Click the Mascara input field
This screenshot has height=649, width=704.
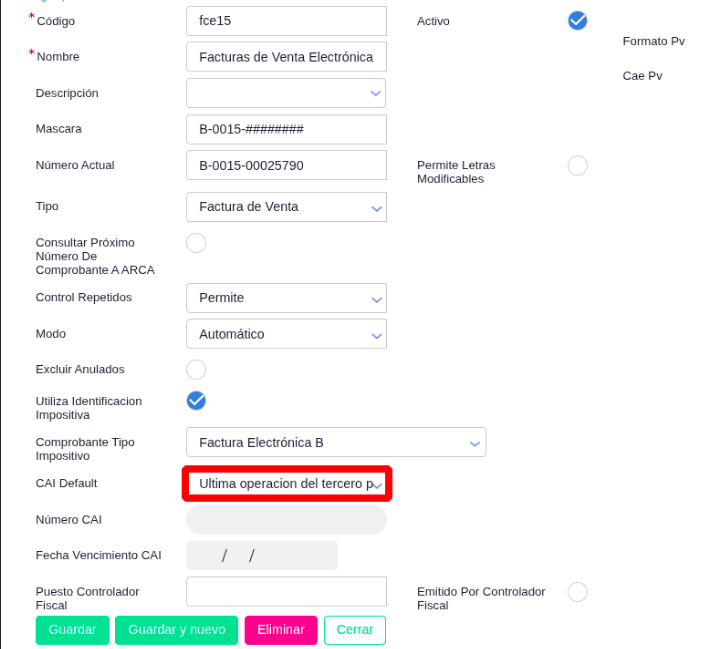(x=286, y=130)
